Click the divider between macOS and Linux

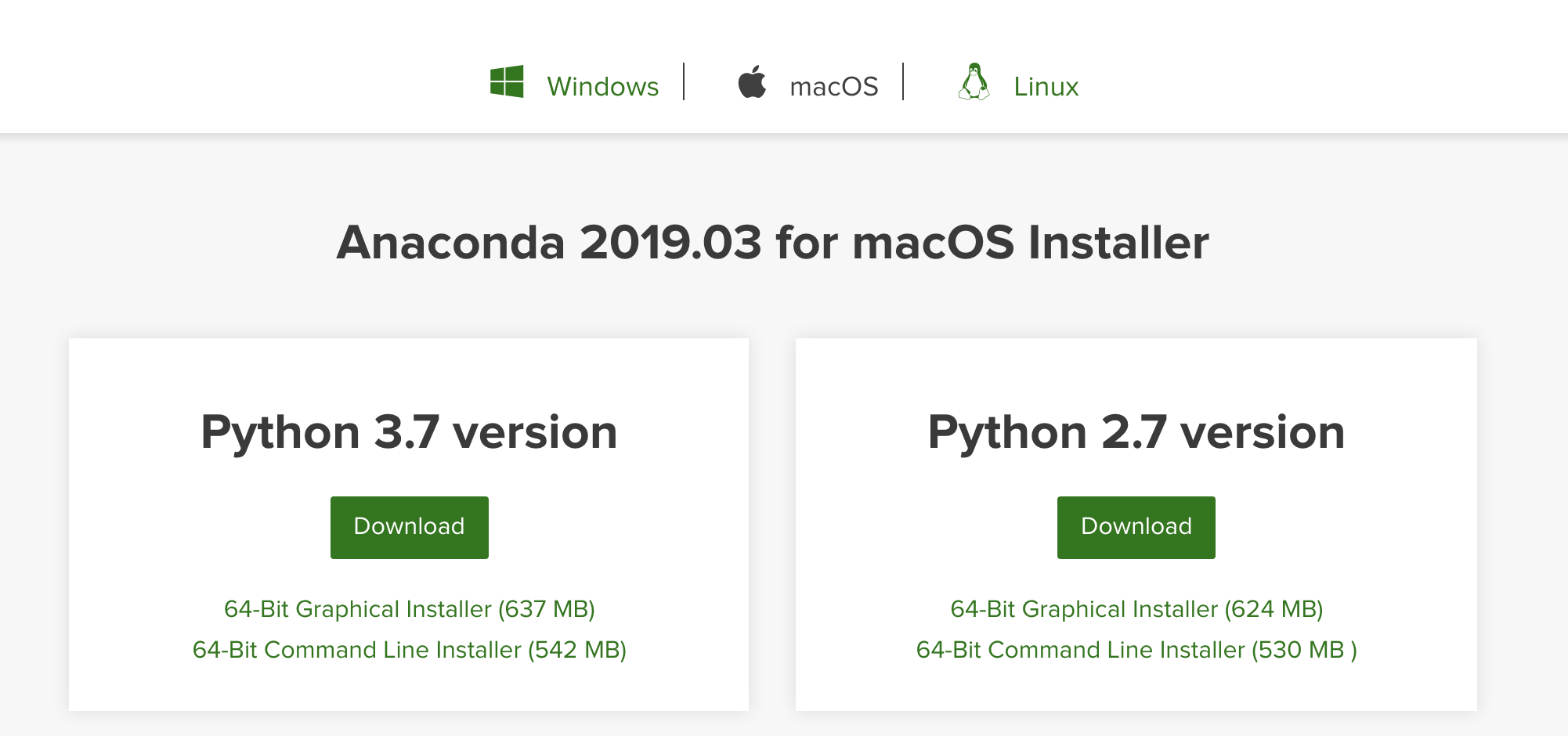tap(903, 81)
